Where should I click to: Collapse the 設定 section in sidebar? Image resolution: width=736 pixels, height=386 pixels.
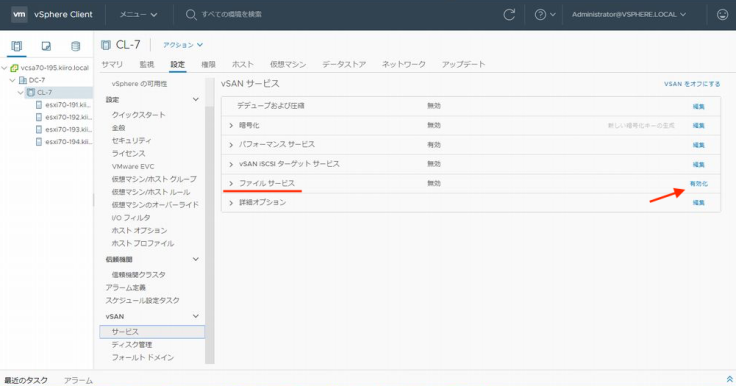click(x=196, y=100)
